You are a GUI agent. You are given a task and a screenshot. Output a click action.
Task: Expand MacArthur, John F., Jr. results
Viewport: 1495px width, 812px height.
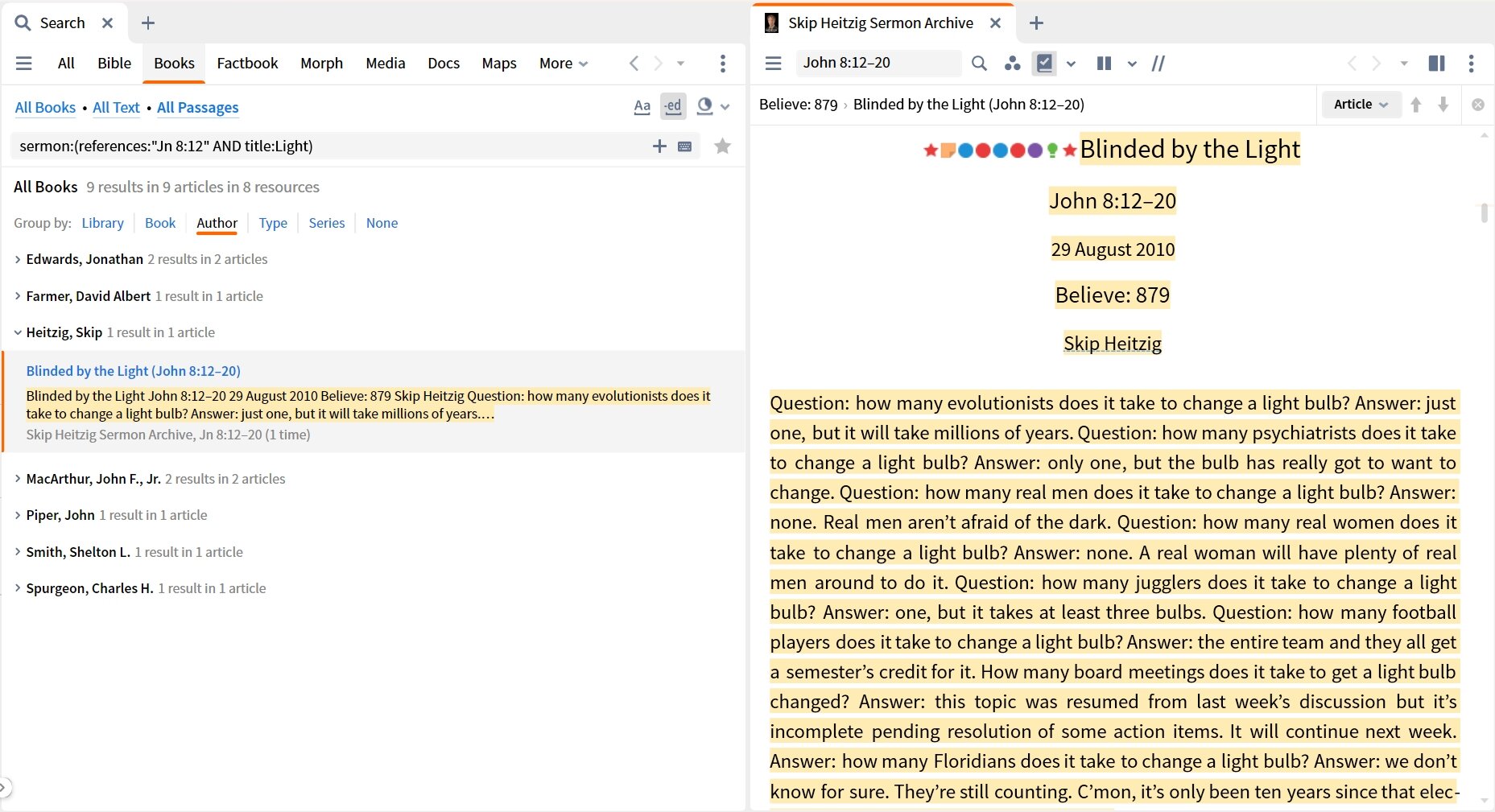tap(18, 479)
